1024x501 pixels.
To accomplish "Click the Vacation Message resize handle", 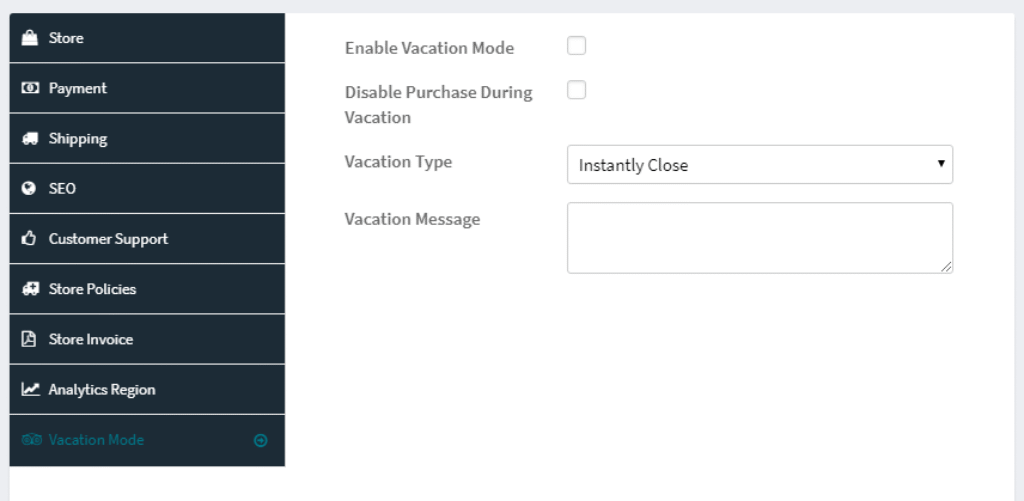I will pyautogui.click(x=946, y=267).
